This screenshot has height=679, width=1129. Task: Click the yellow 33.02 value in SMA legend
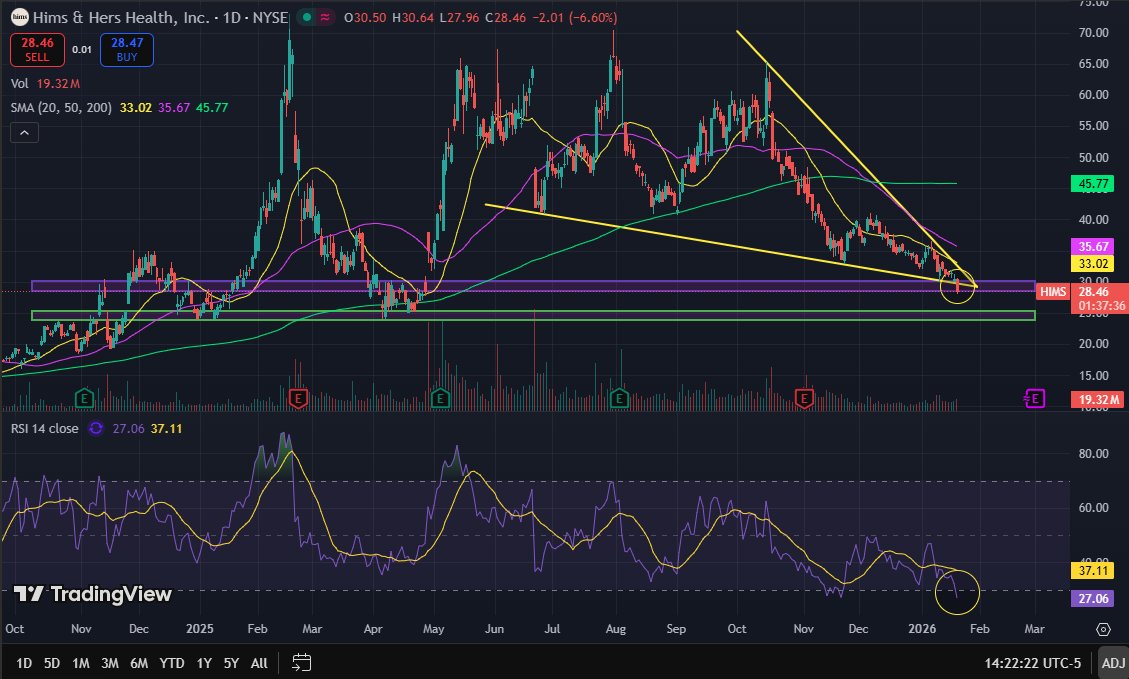coord(135,107)
